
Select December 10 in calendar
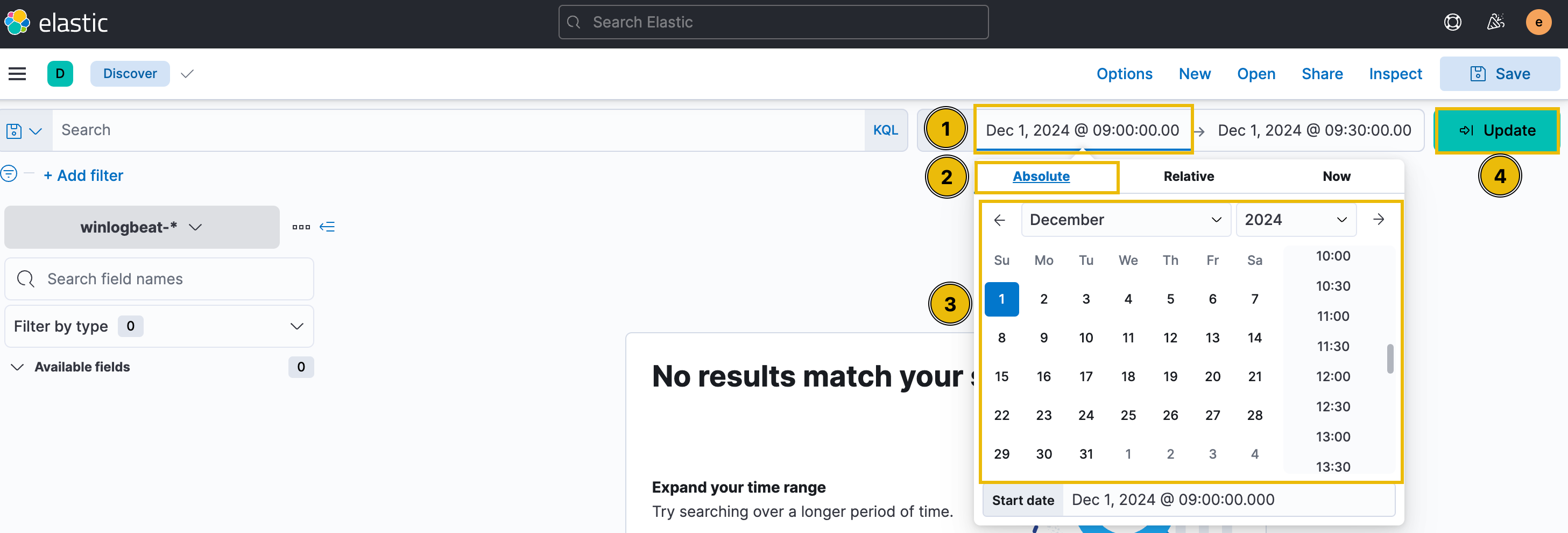(1086, 338)
